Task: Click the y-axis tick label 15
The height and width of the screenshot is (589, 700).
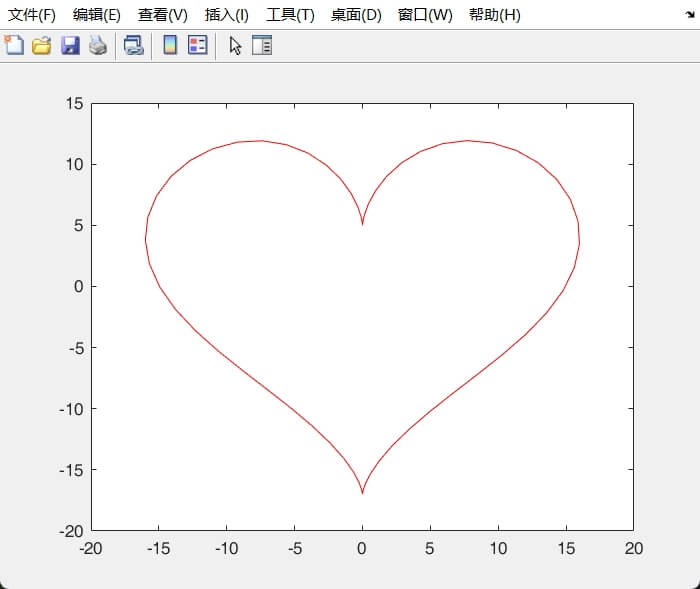Action: pyautogui.click(x=75, y=104)
